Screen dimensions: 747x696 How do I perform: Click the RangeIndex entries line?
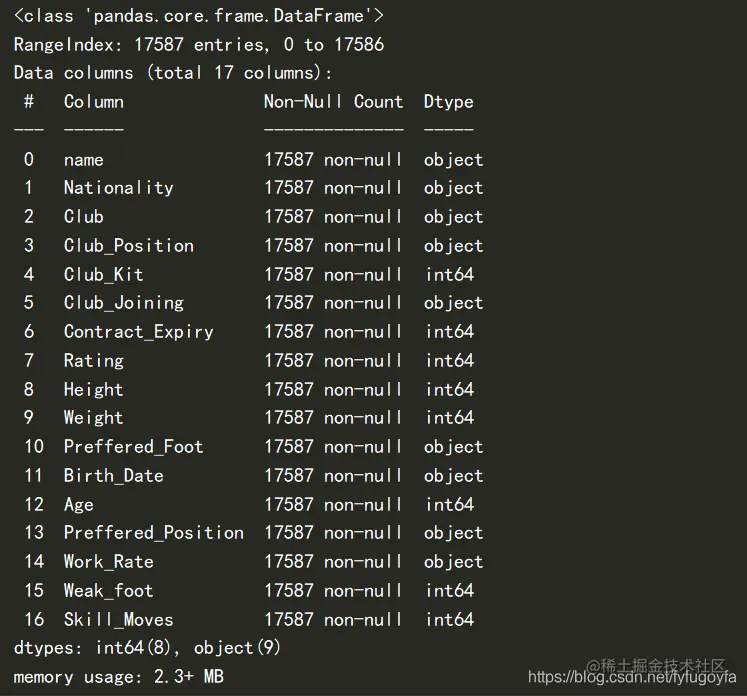click(x=199, y=44)
